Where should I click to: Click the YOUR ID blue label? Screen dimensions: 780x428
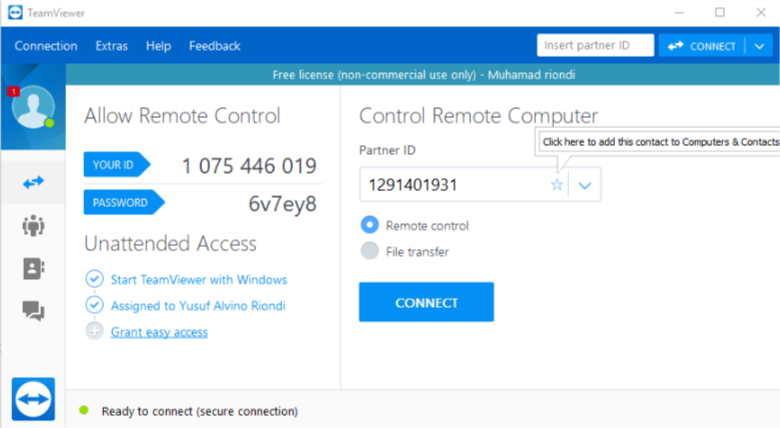116,165
